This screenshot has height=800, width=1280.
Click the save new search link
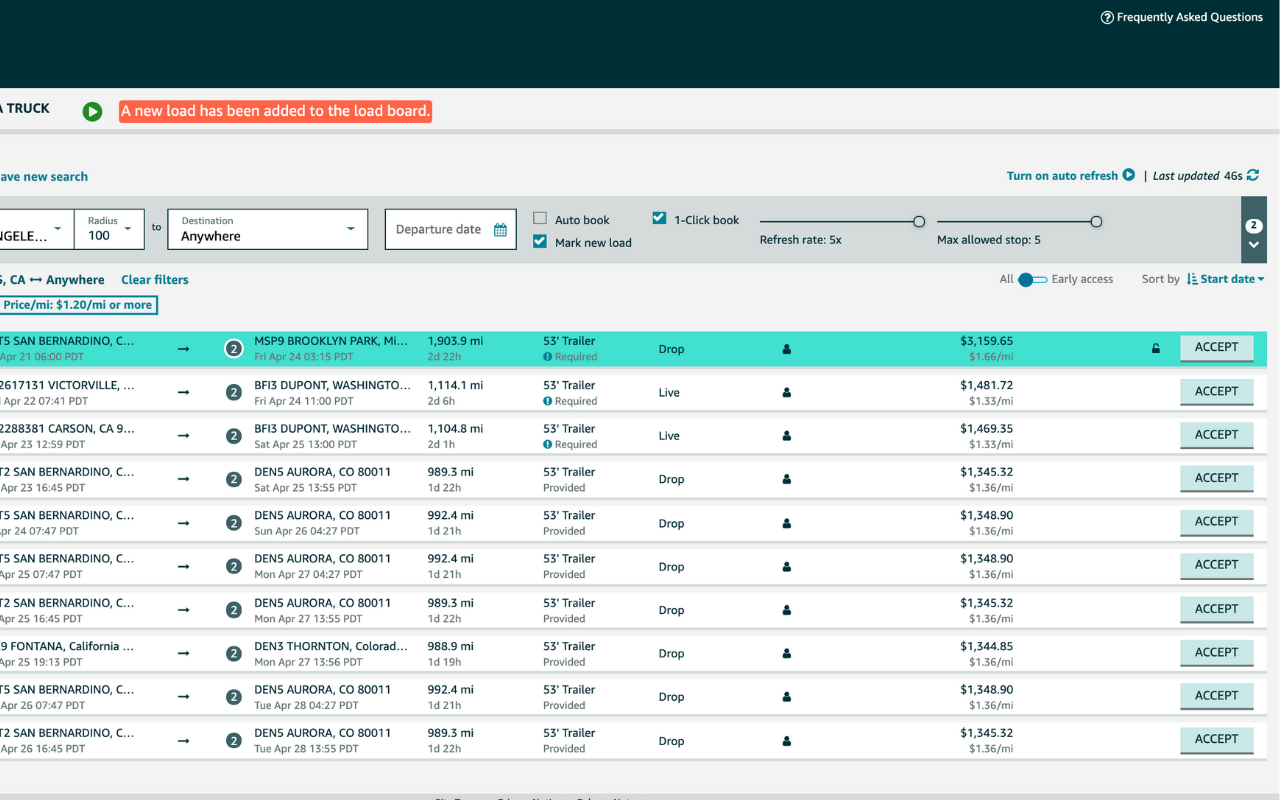coord(44,177)
